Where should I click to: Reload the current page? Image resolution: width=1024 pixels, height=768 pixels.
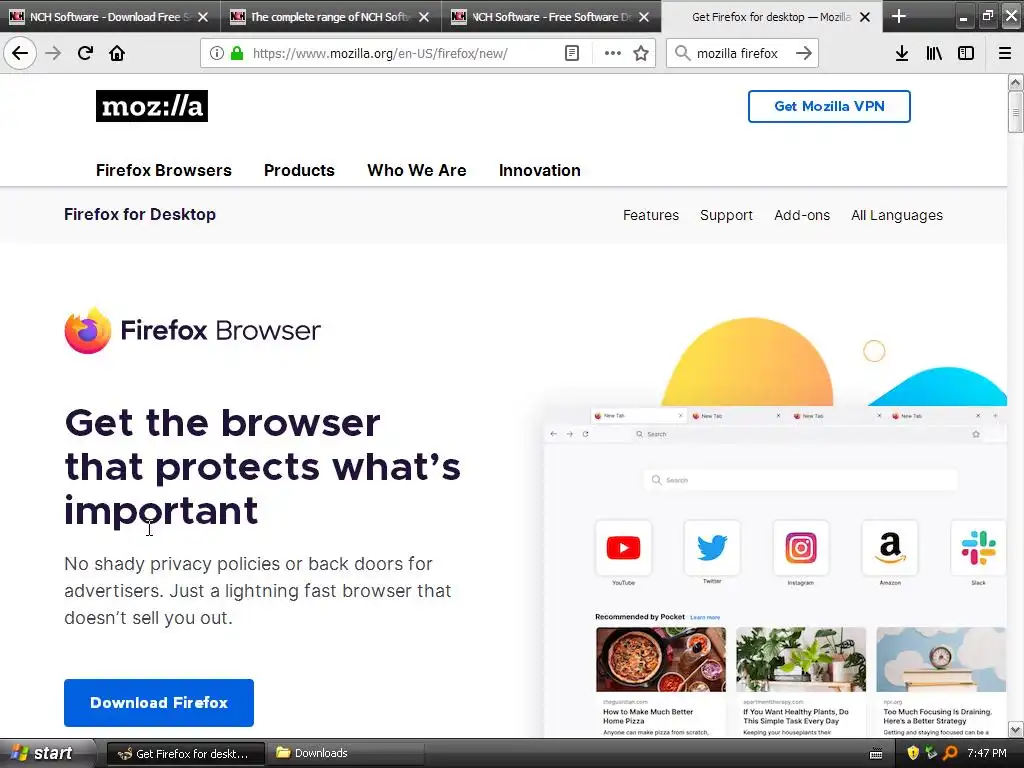click(85, 53)
